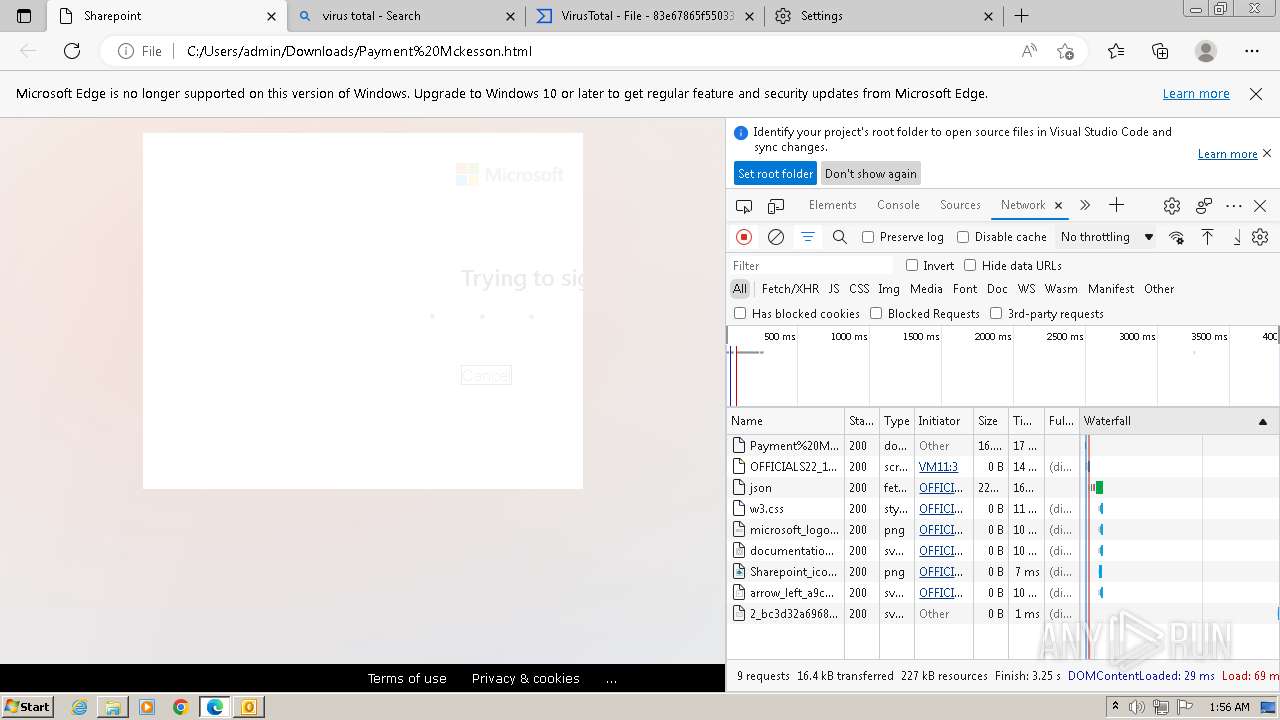Screen dimensions: 1280x720
Task: Open Chrome from the taskbar
Action: pyautogui.click(x=181, y=707)
